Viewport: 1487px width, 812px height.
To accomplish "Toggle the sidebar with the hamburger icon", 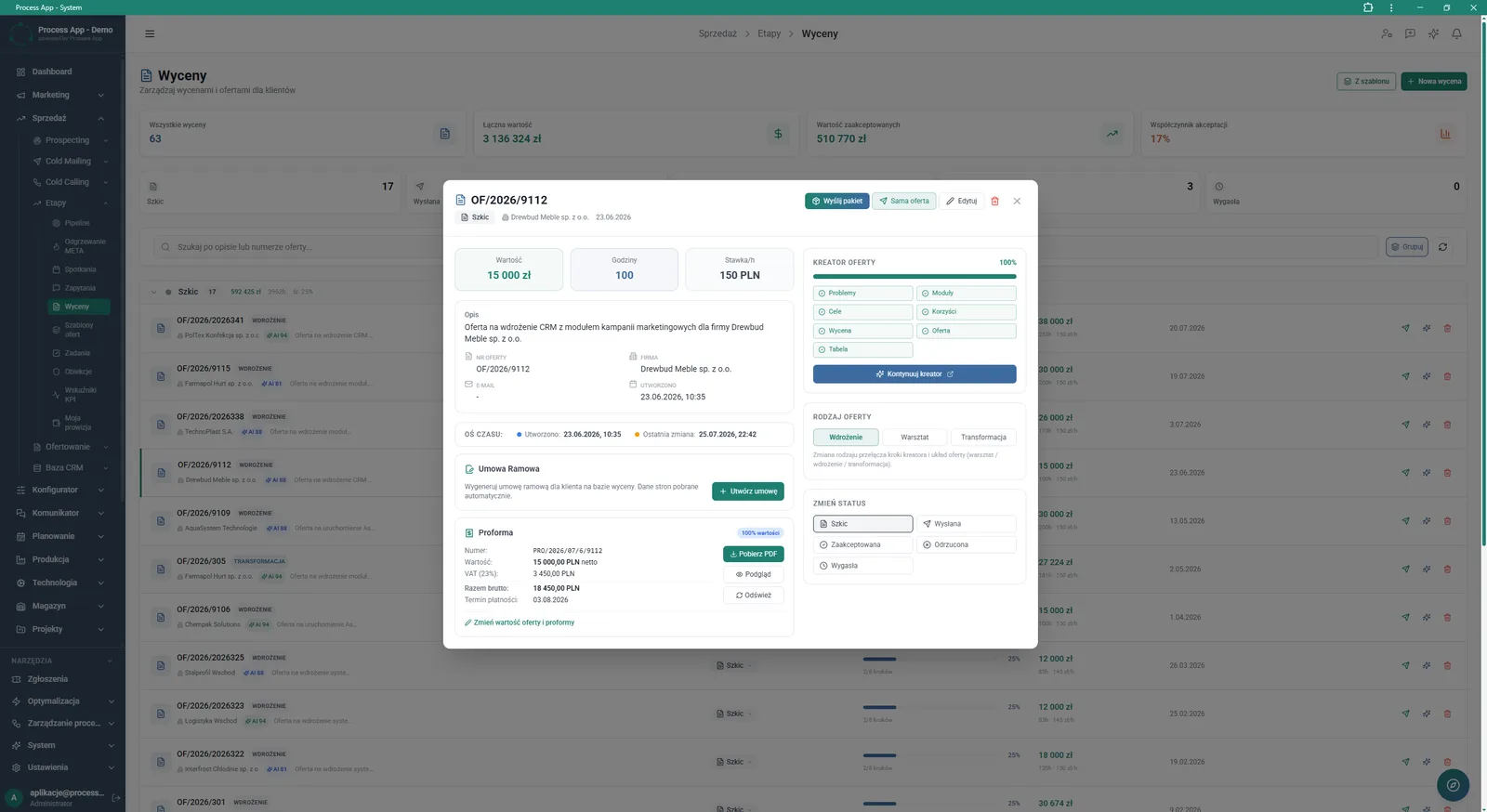I will coord(150,33).
